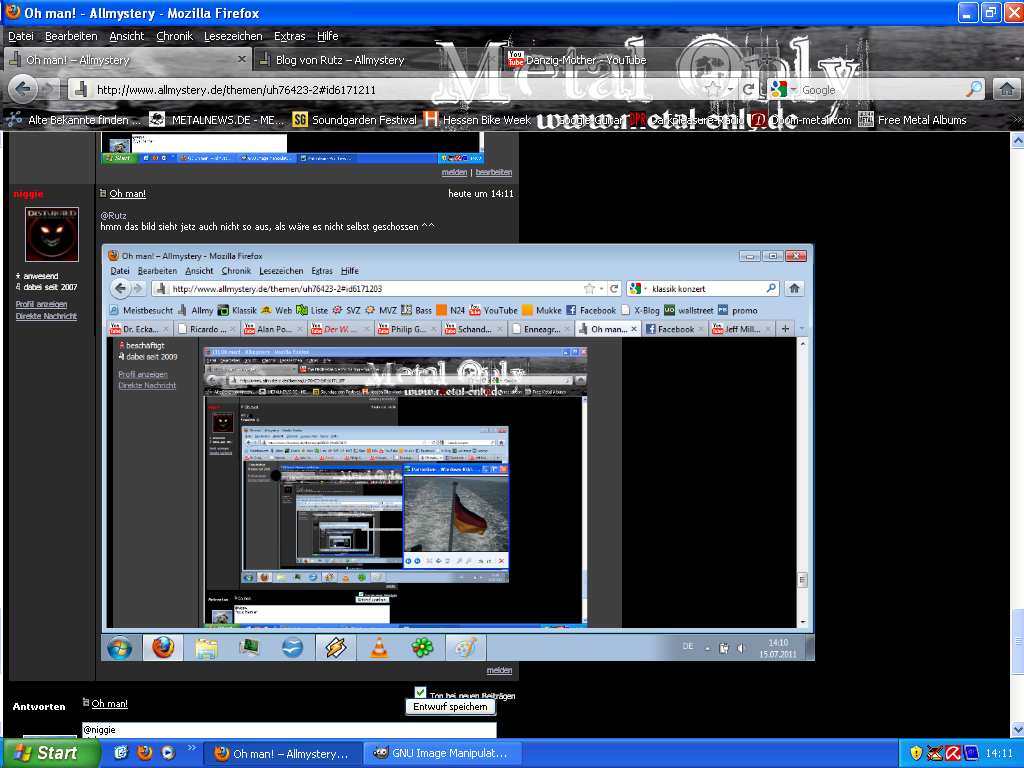The width and height of the screenshot is (1024, 768).
Task: Expand the bookmarks toolbar overflow chevron
Action: [x=1016, y=120]
